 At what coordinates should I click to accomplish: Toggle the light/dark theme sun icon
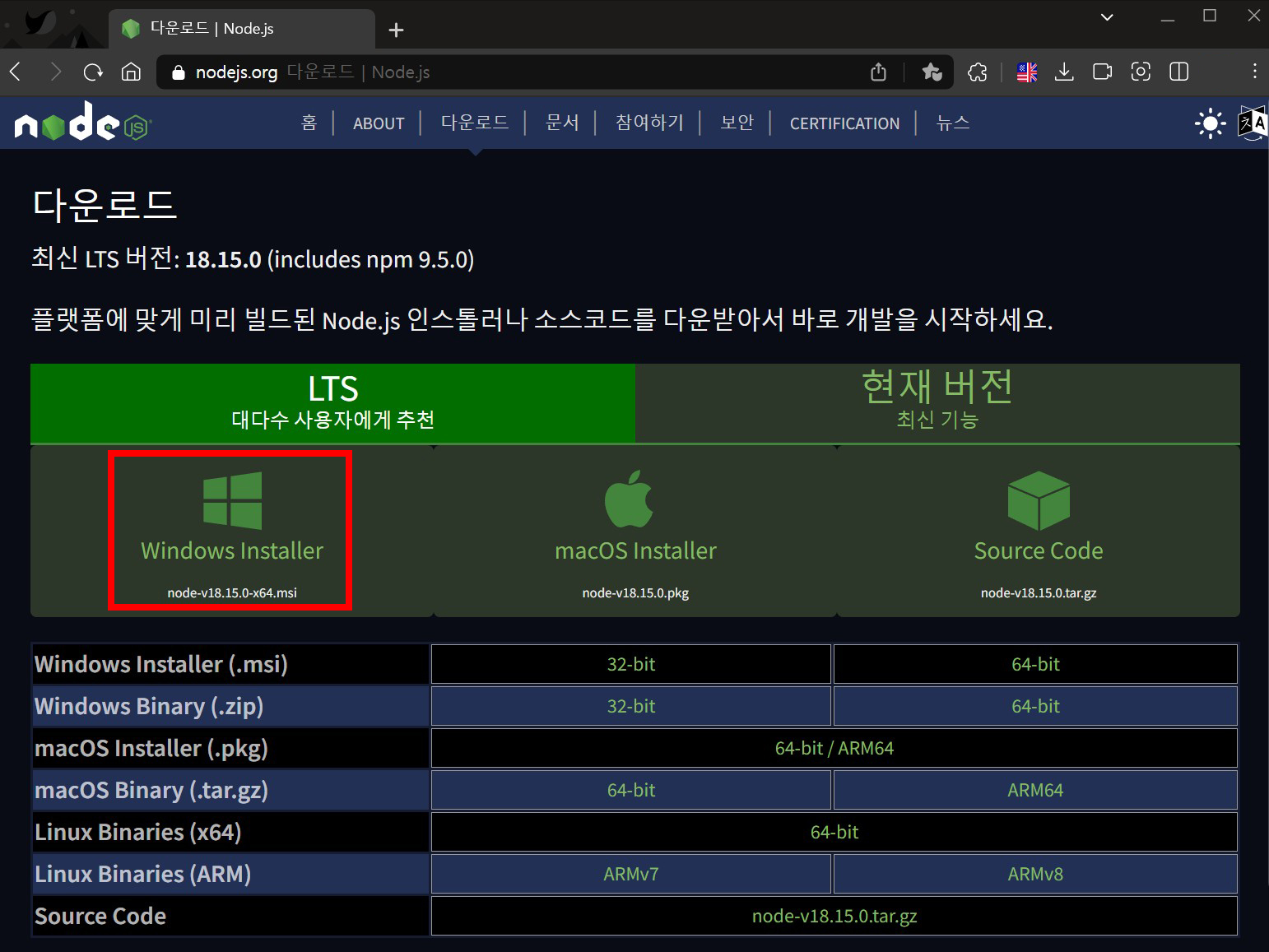(x=1210, y=123)
